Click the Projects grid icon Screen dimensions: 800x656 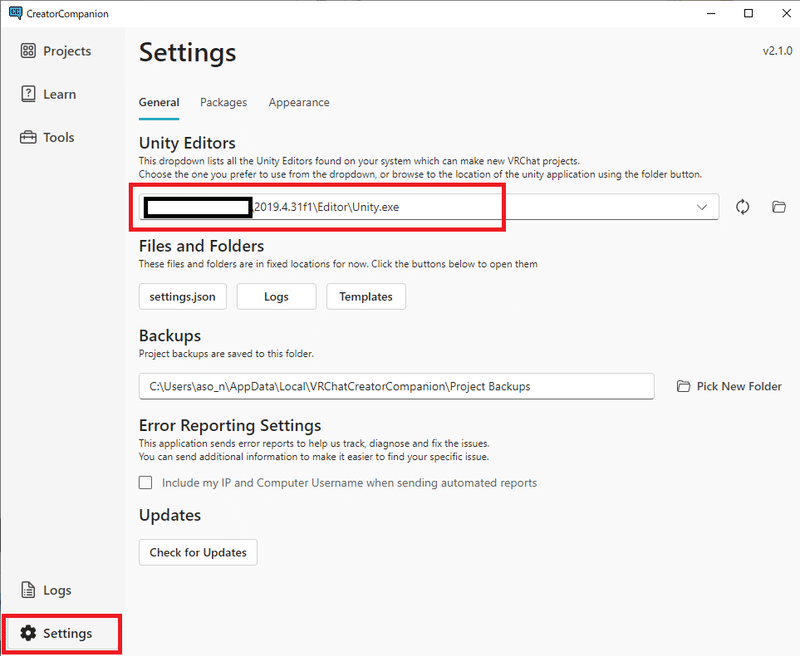[x=28, y=51]
